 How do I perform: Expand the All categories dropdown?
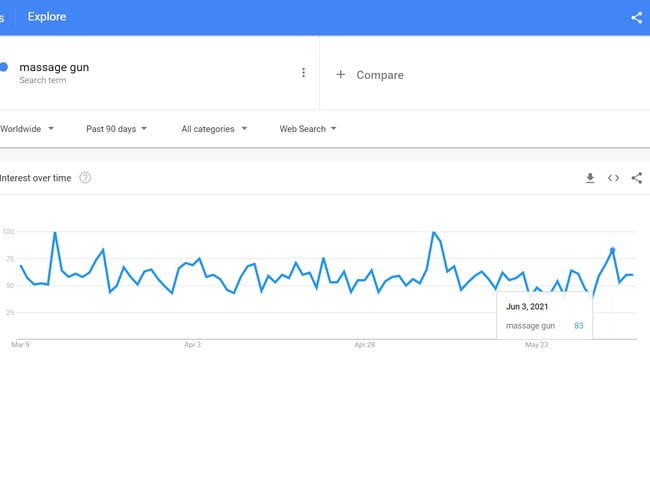point(213,129)
